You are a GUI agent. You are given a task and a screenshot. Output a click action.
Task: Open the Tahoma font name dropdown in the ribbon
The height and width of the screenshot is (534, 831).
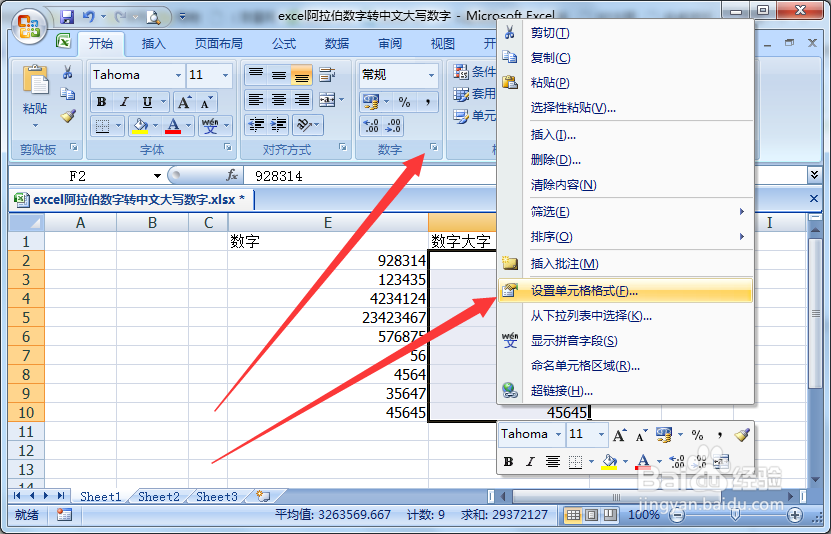[178, 75]
